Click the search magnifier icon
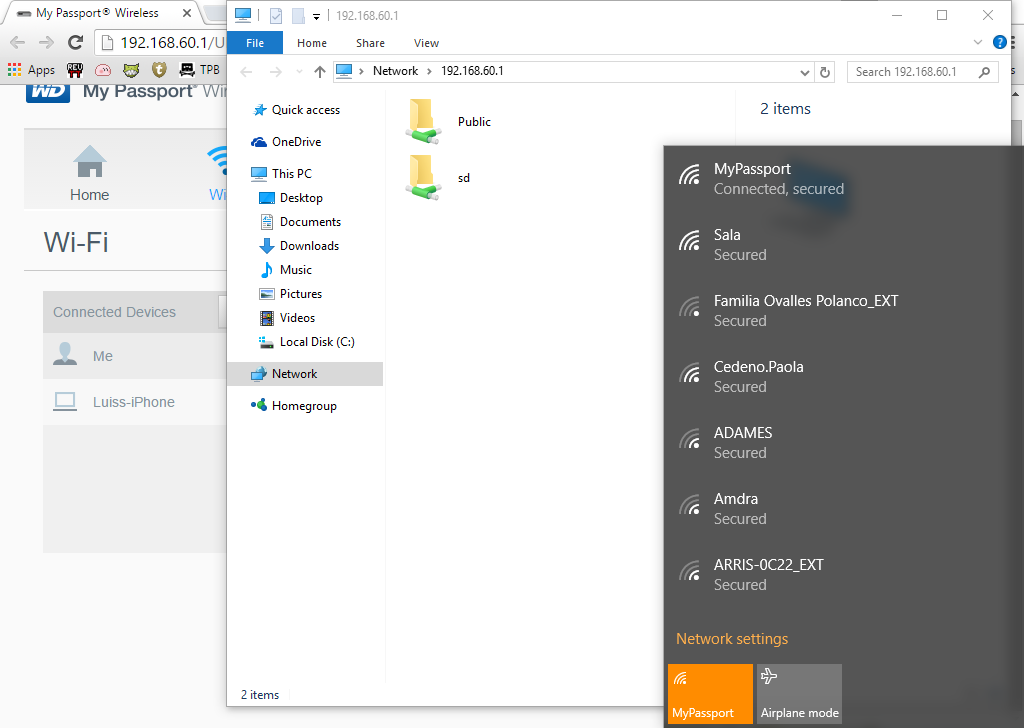1024x728 pixels. pos(984,72)
